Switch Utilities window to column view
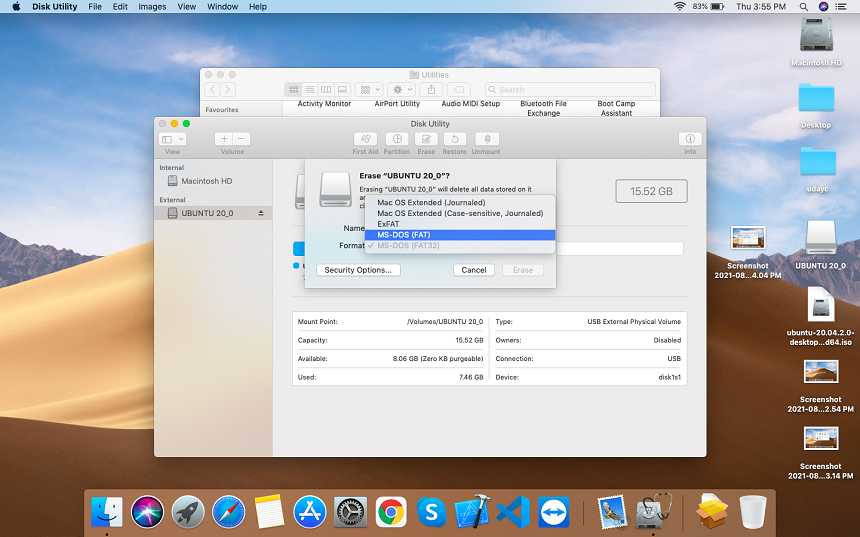This screenshot has height=537, width=860. click(x=326, y=89)
